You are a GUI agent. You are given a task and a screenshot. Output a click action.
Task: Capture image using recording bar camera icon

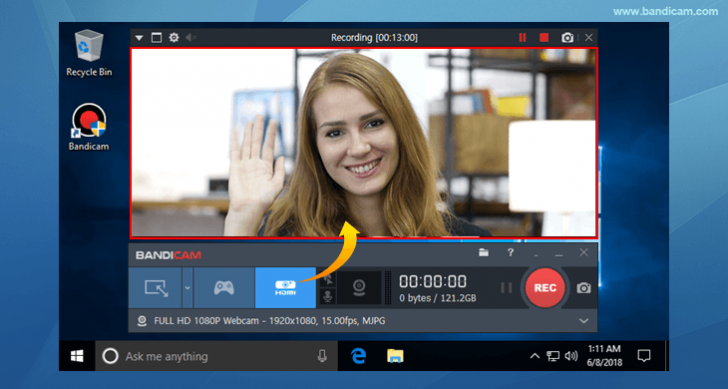pyautogui.click(x=567, y=38)
